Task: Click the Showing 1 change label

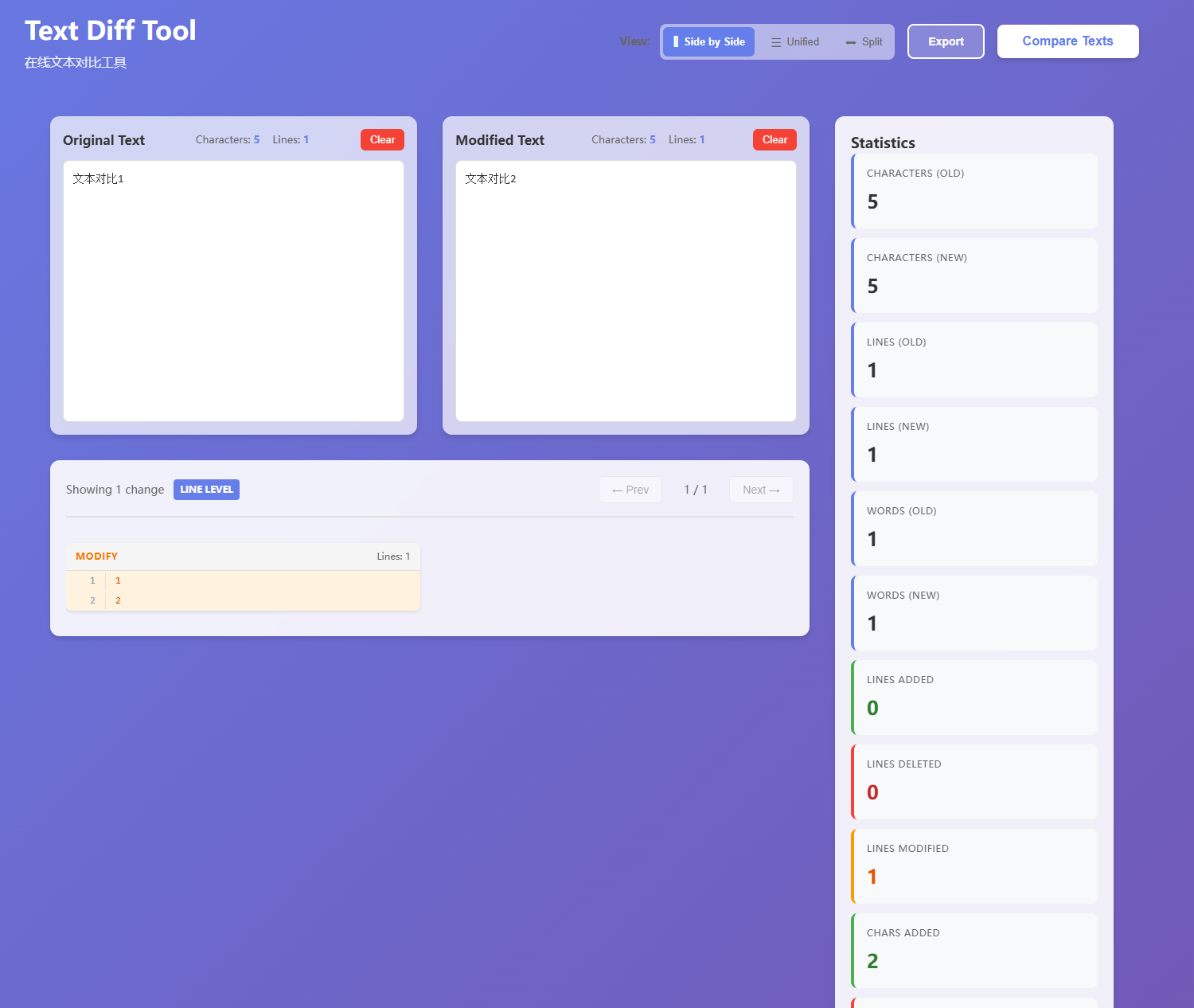Action: coord(115,490)
